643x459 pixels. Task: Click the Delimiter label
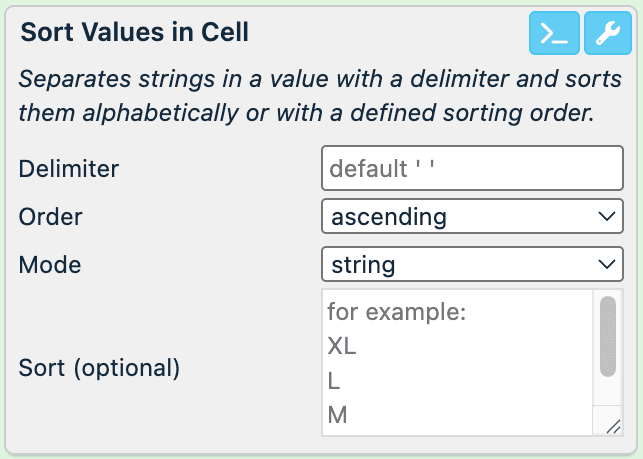click(69, 168)
